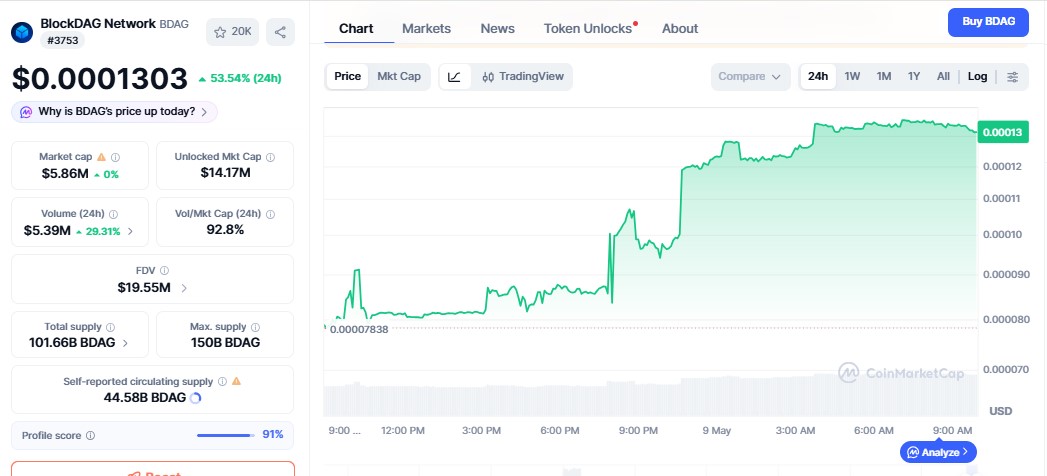Click the Profile score progress bar
The image size is (1047, 476).
tap(226, 435)
